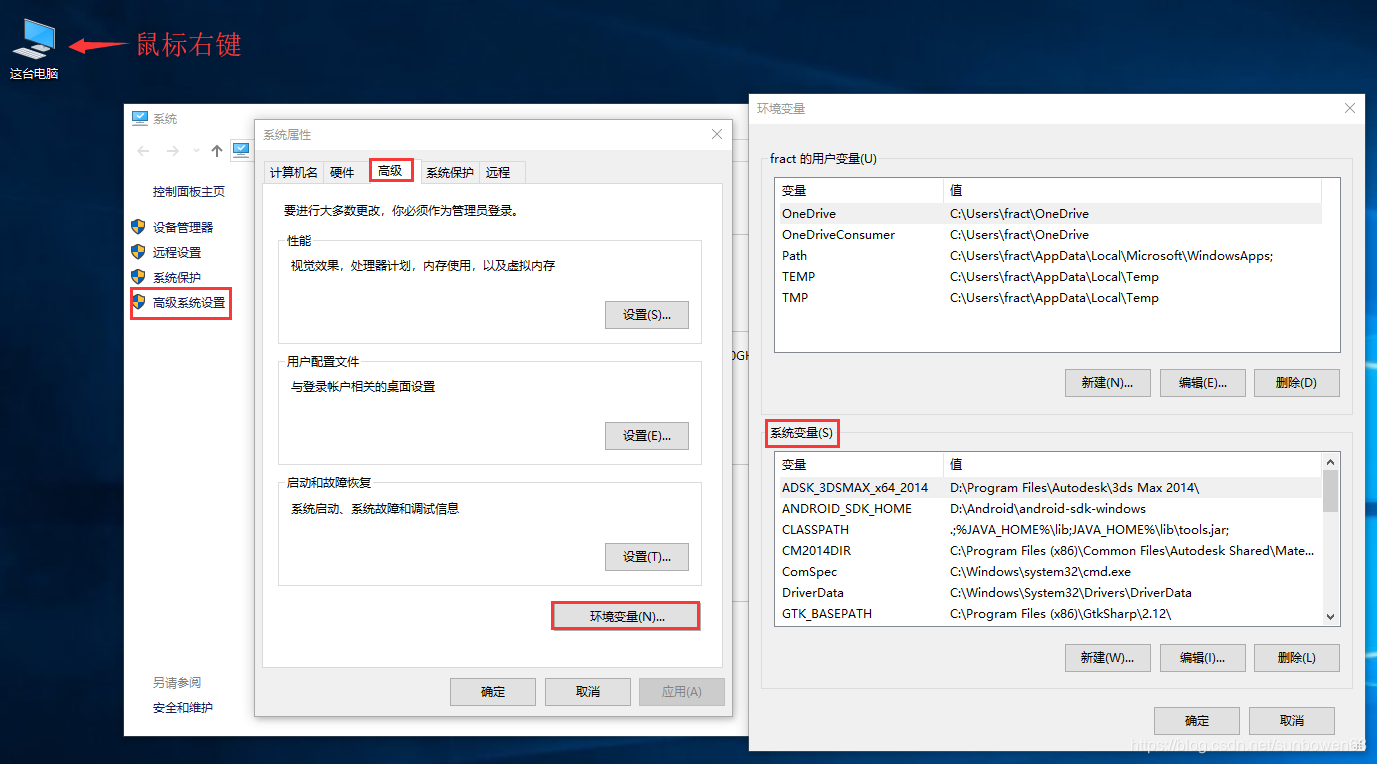Confirm 环境变量 dialog with 确定
The image size is (1377, 764).
point(1197,721)
